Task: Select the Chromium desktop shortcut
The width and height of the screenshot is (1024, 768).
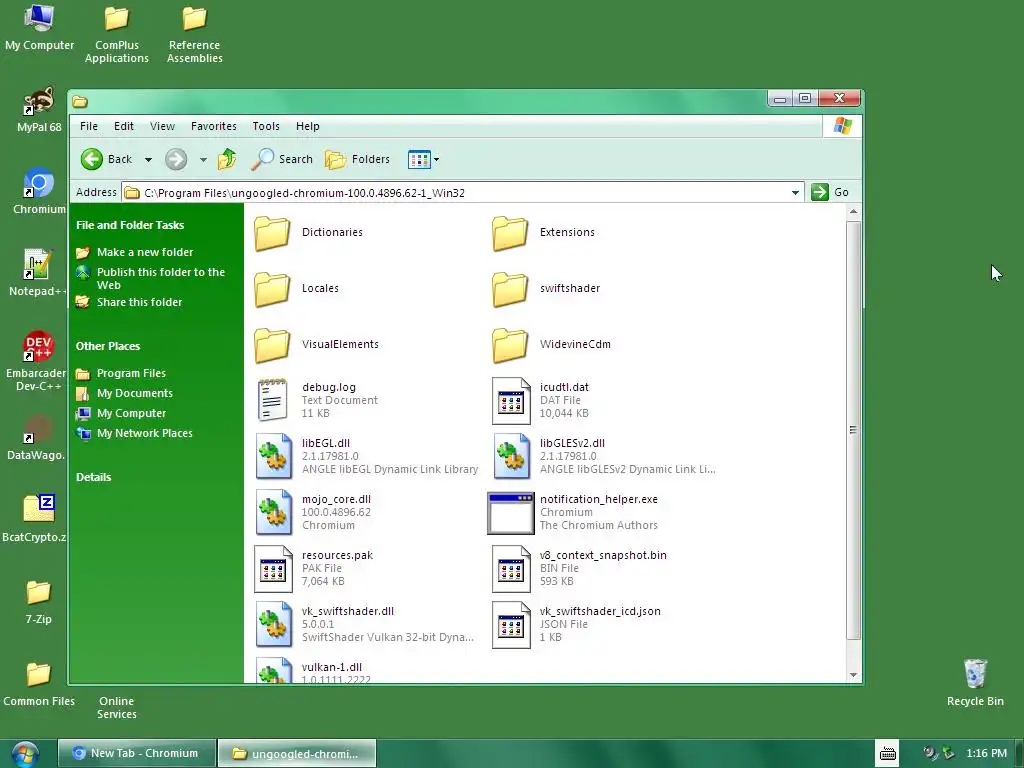Action: 39,191
